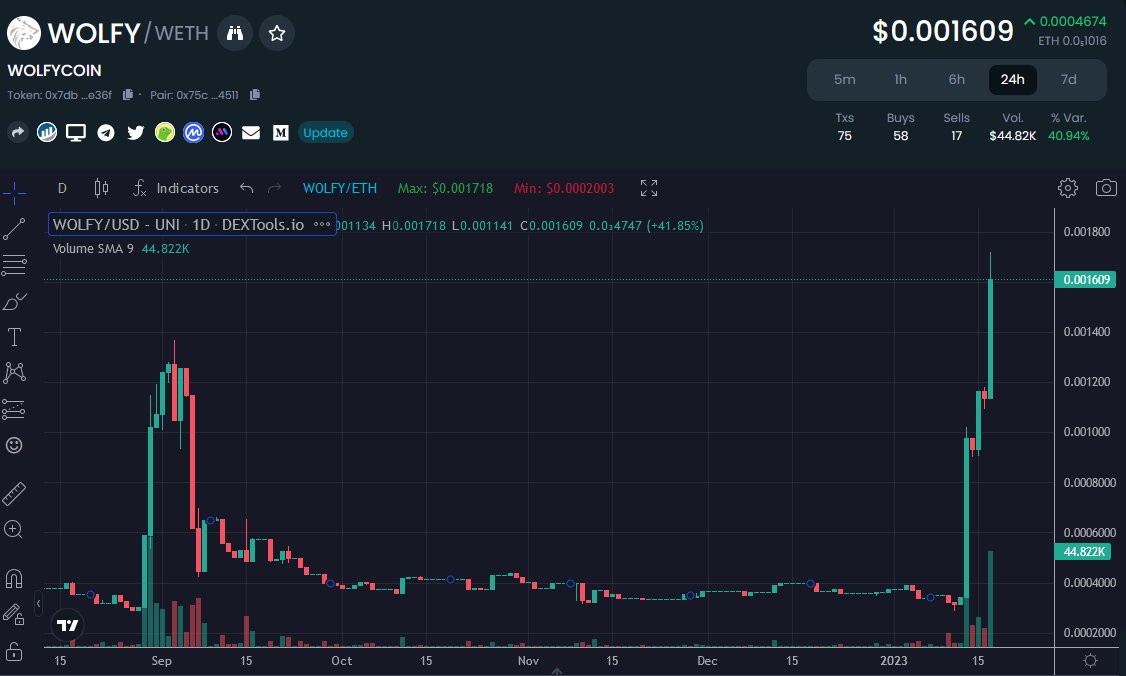
Task: Click the Max: $0.001718 label
Action: (x=445, y=188)
